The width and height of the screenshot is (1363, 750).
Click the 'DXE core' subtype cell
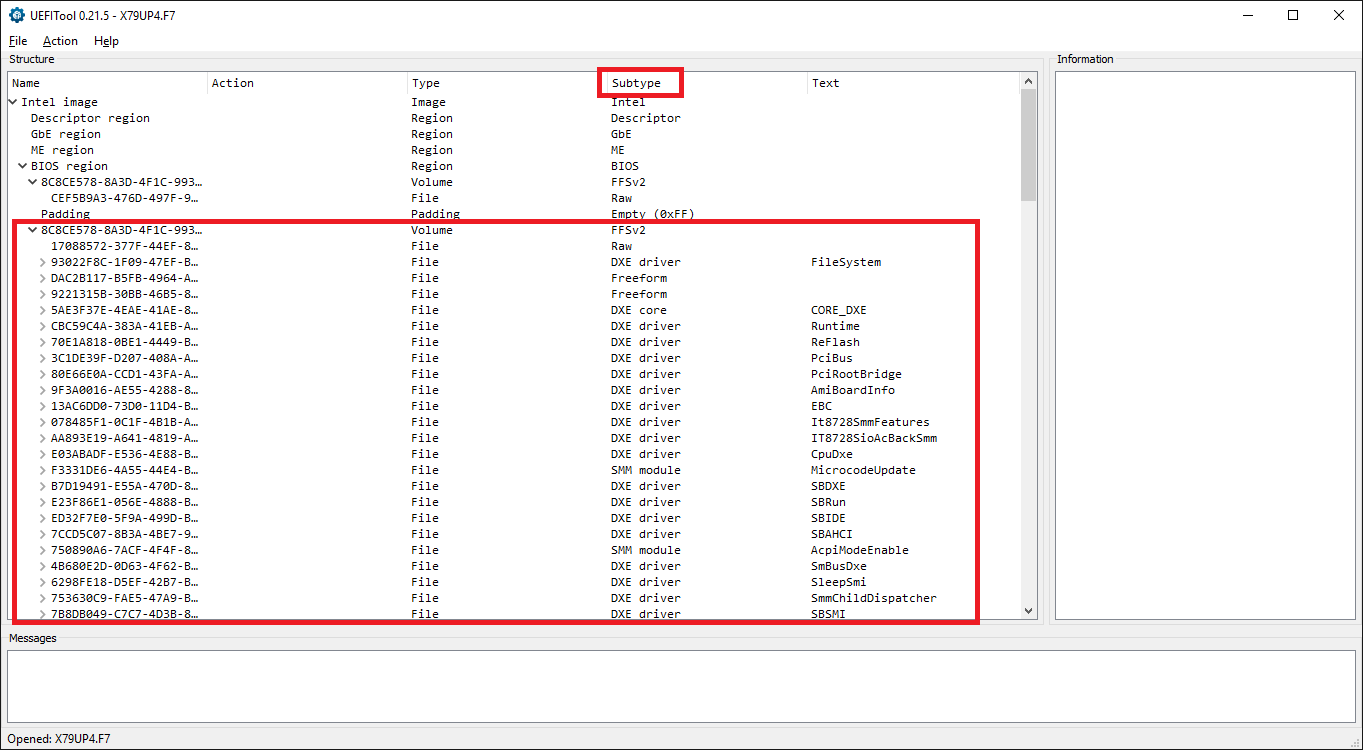click(638, 310)
